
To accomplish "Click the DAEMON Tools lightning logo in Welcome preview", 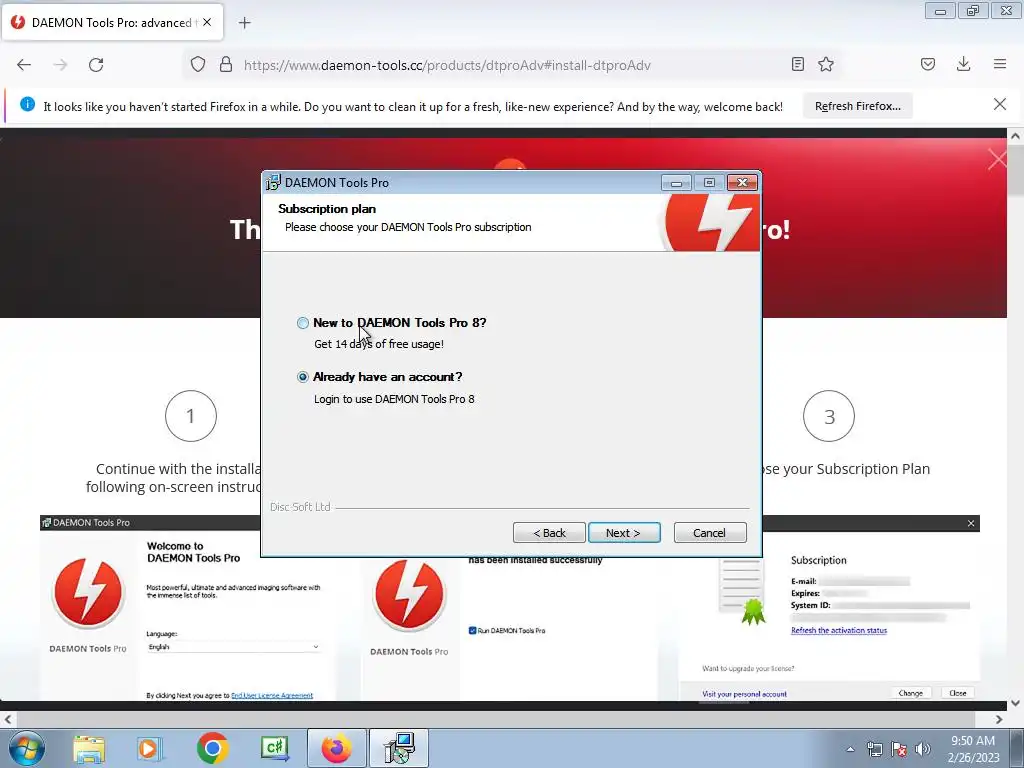I will (x=88, y=593).
